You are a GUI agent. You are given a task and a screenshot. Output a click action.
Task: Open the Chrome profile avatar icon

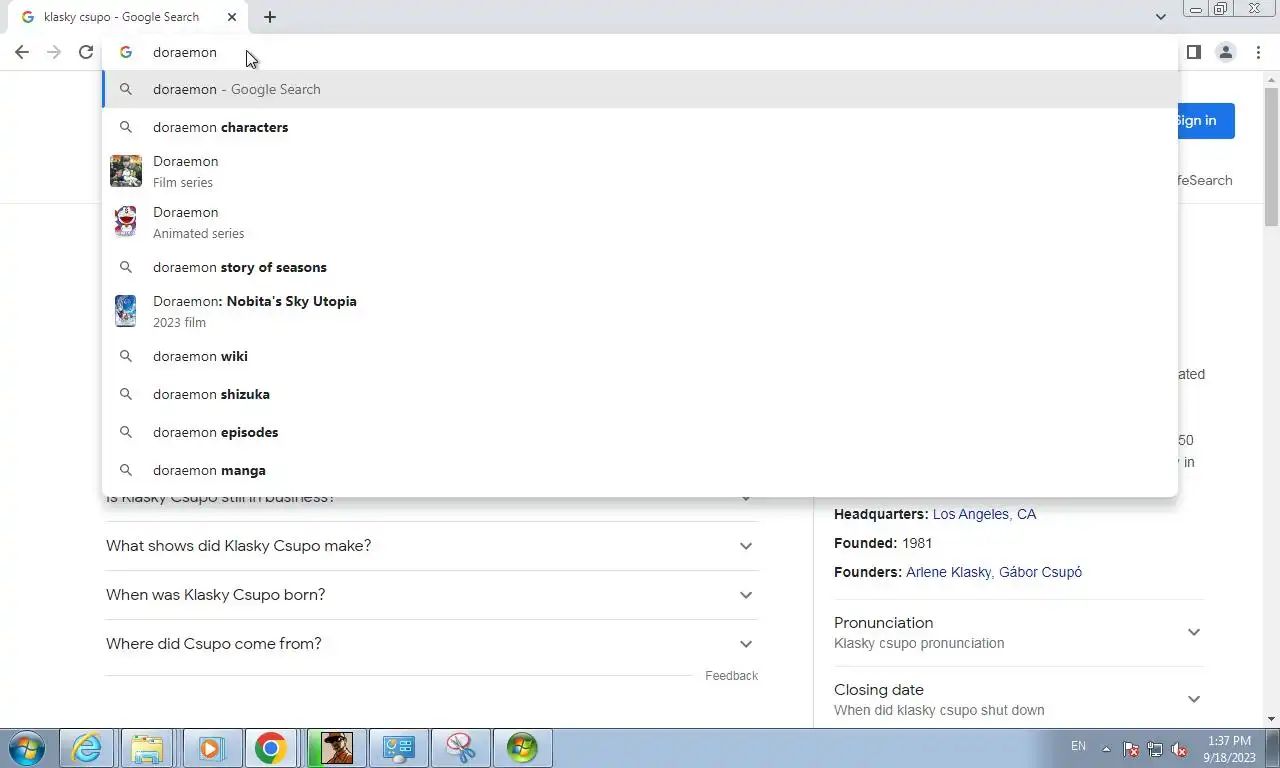pyautogui.click(x=1225, y=52)
